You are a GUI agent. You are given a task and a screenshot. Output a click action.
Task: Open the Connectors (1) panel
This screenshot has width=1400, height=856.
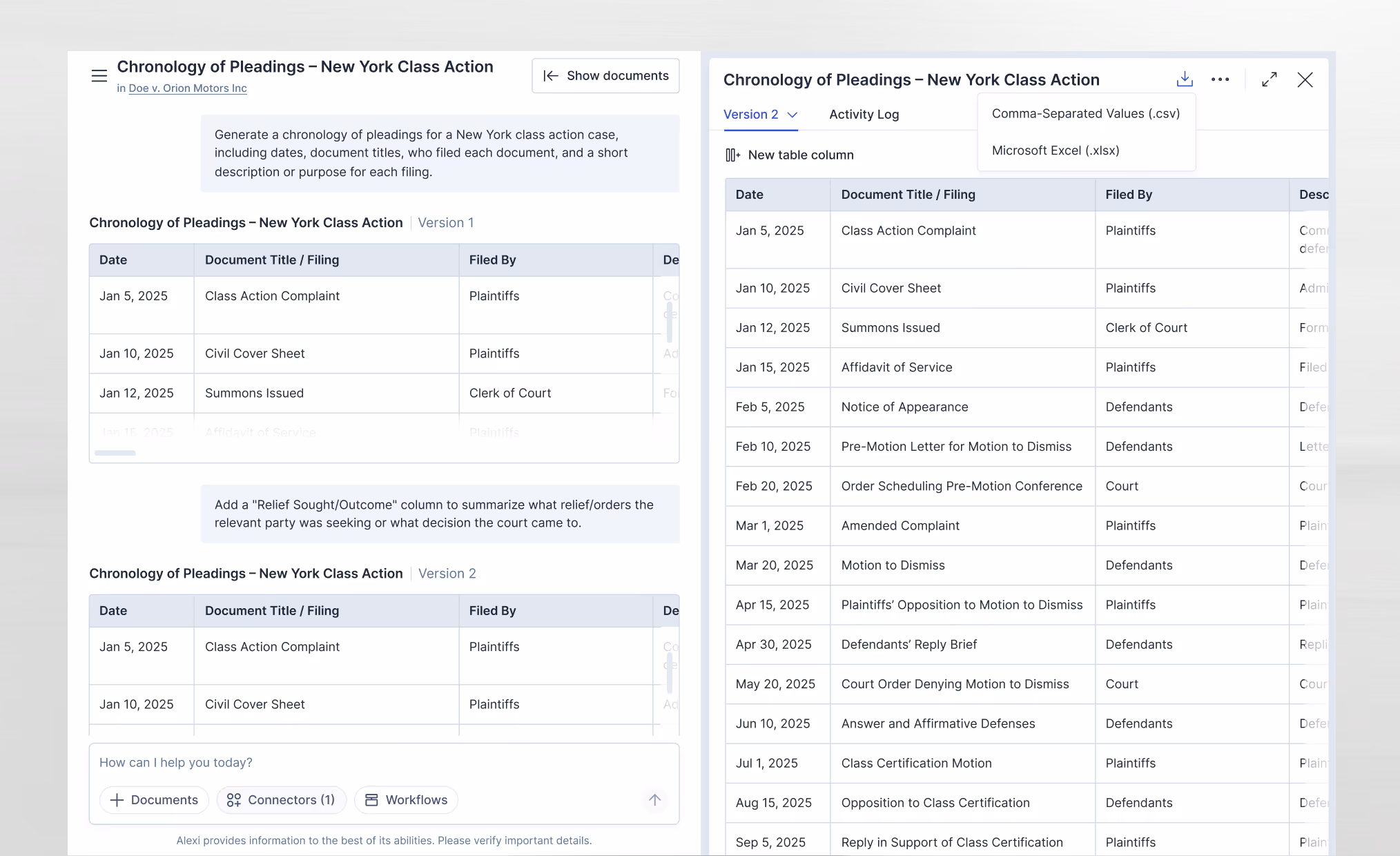281,800
